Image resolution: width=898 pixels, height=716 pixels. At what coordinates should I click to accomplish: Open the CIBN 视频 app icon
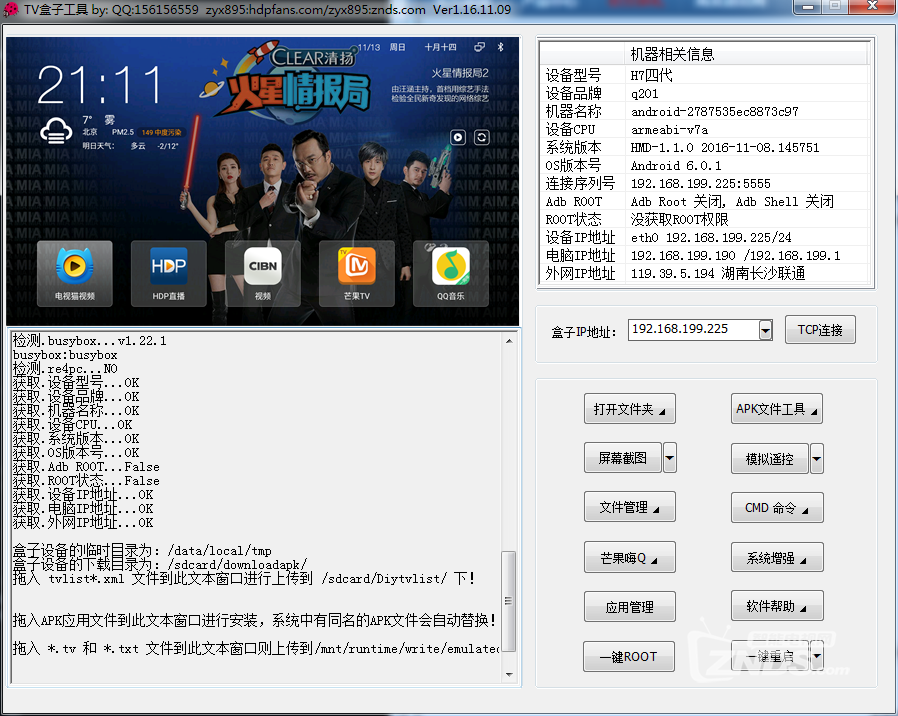tap(262, 273)
